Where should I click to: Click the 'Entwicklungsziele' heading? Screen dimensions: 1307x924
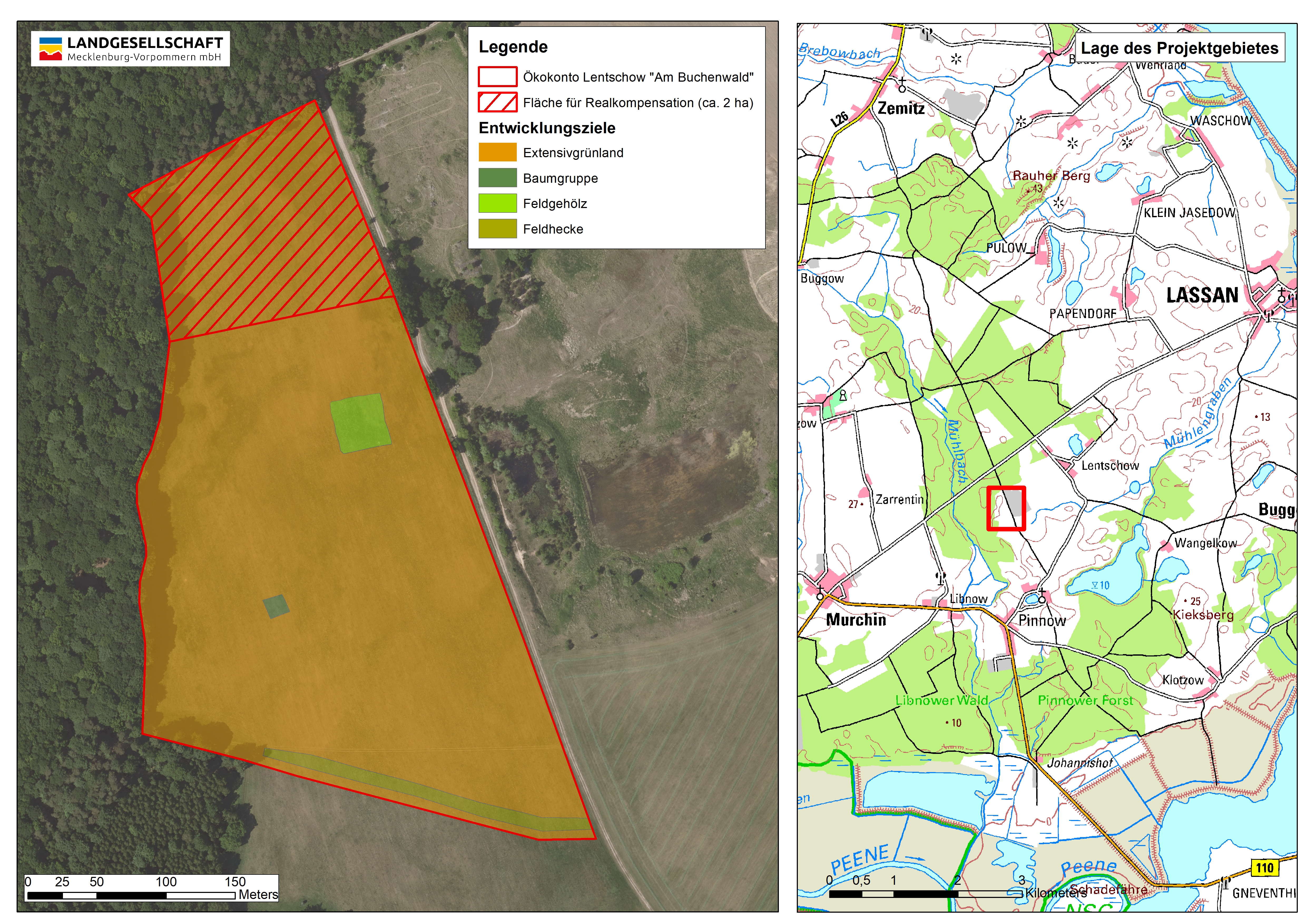(547, 128)
